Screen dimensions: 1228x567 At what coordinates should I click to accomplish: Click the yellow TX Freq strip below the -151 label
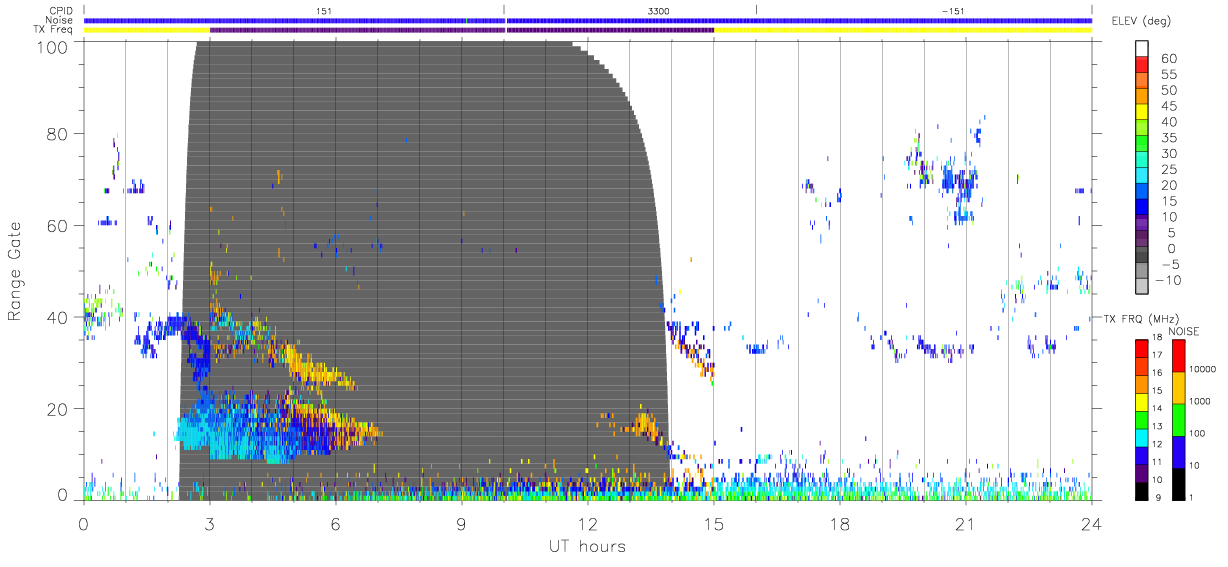point(902,30)
